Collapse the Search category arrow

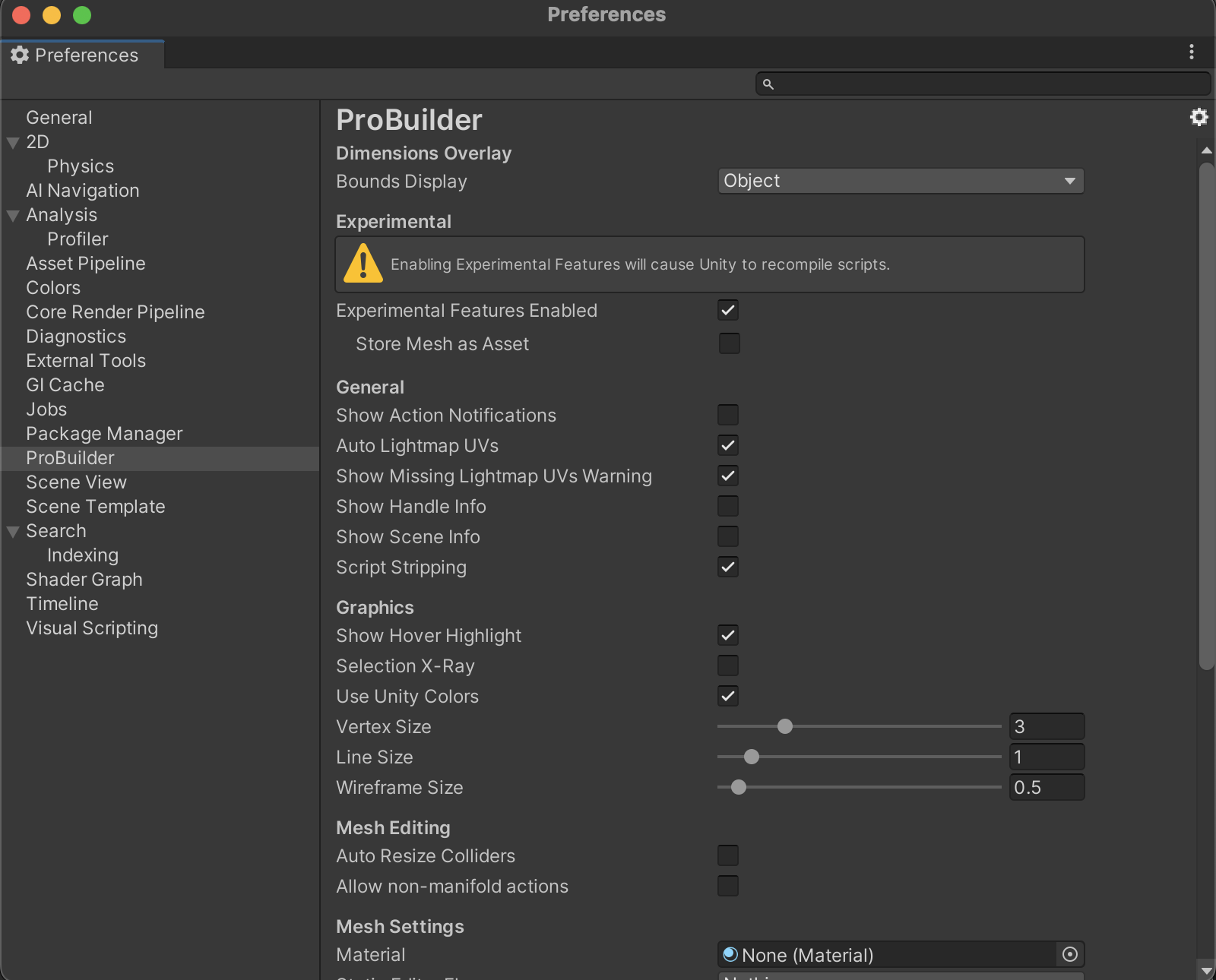pos(13,532)
